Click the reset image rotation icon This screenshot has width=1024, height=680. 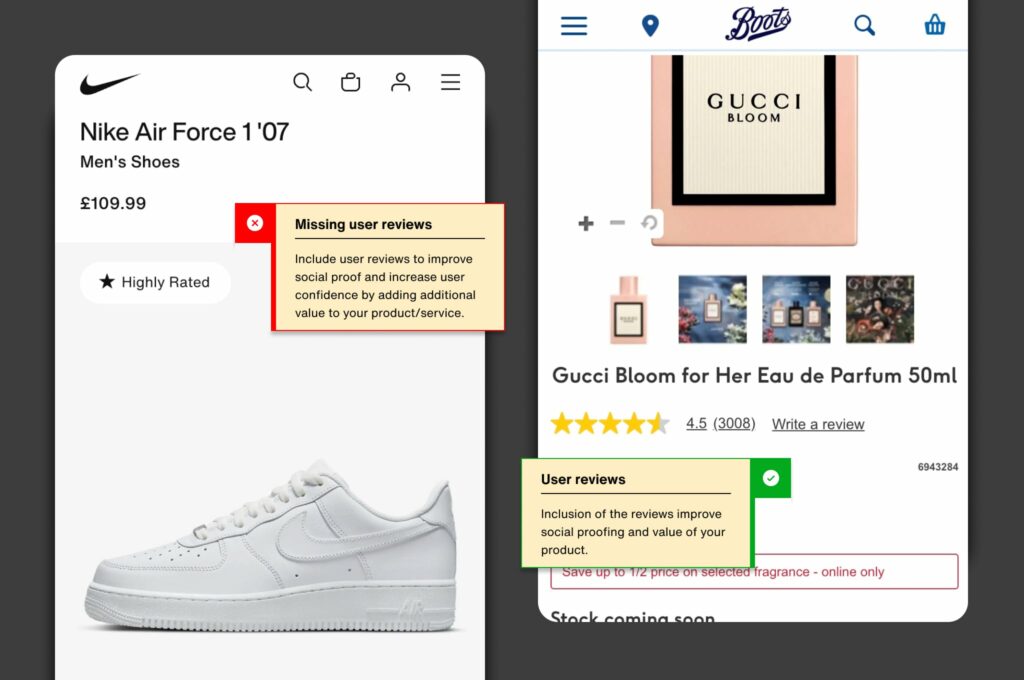[x=649, y=223]
